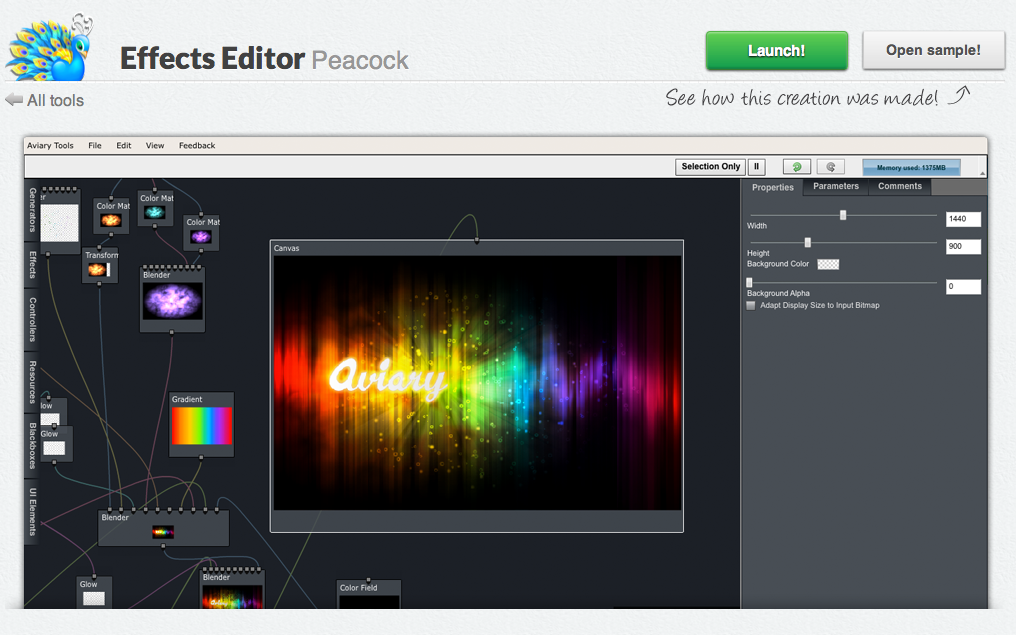The width and height of the screenshot is (1016, 635).
Task: Open the Generators side panel
Action: click(x=32, y=209)
